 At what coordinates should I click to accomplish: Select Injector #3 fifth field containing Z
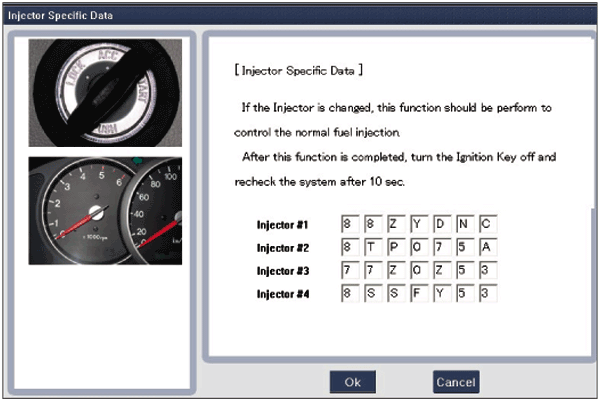point(442,270)
